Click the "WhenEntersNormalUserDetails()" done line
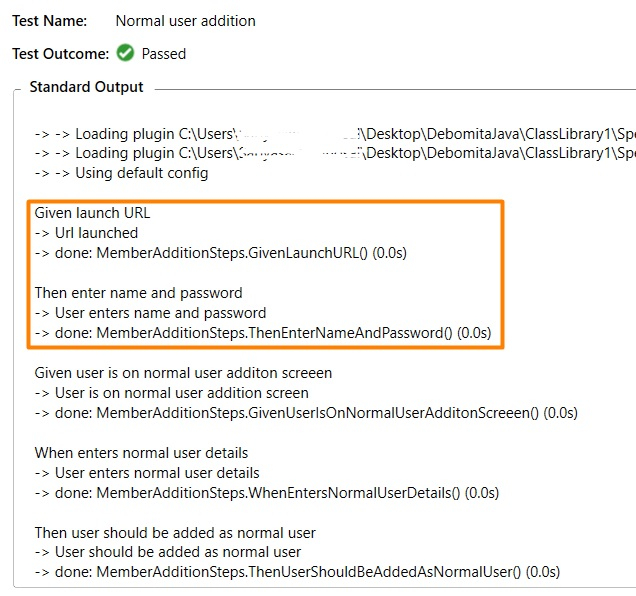Viewport: 636px width, 596px height. pyautogui.click(x=266, y=492)
